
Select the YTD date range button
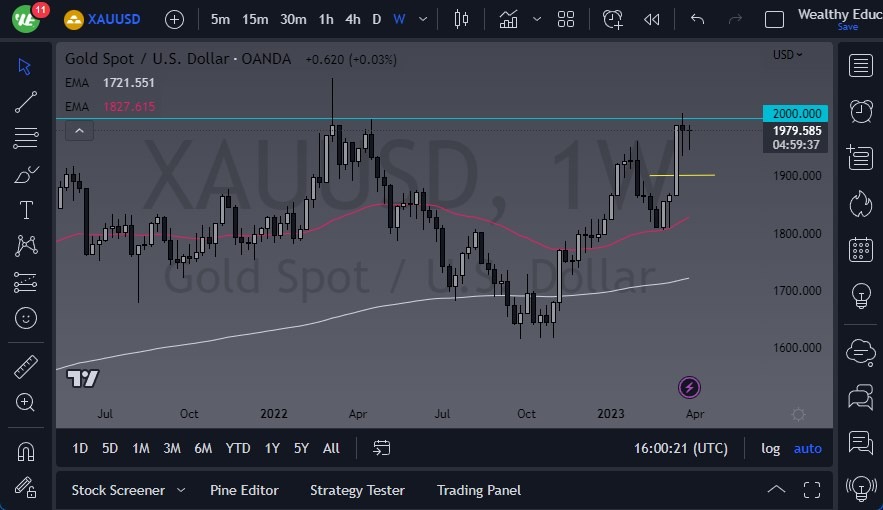coord(238,448)
